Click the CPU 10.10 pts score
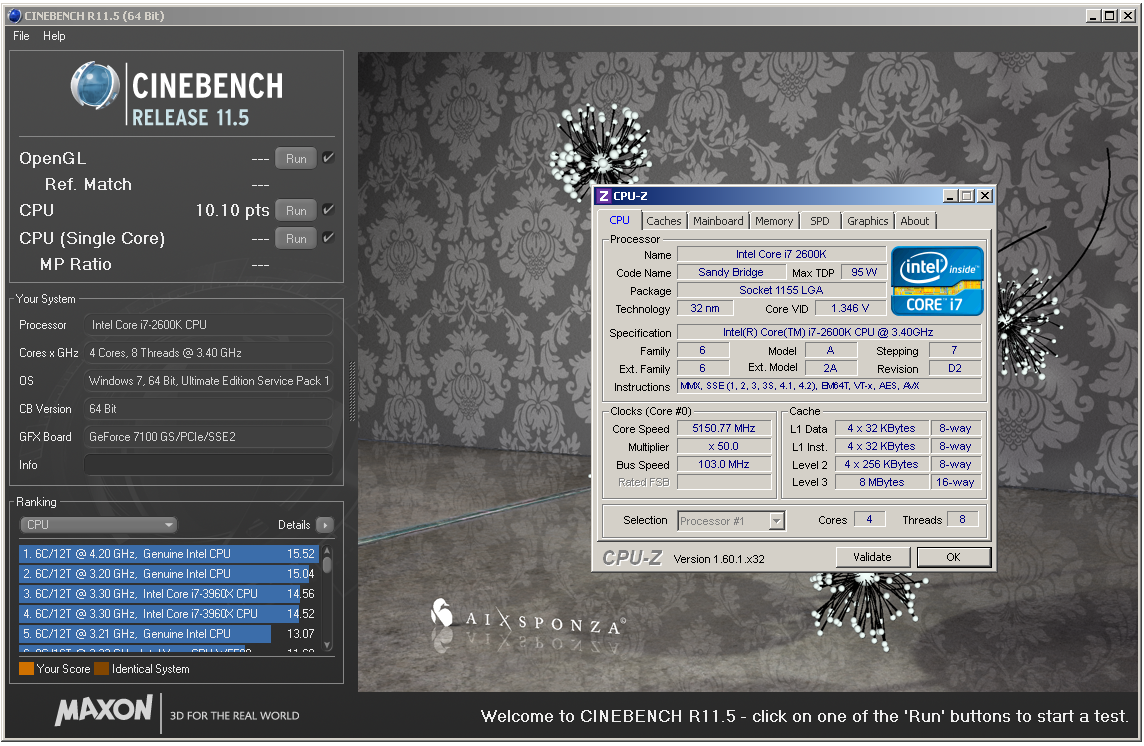 click(x=232, y=210)
